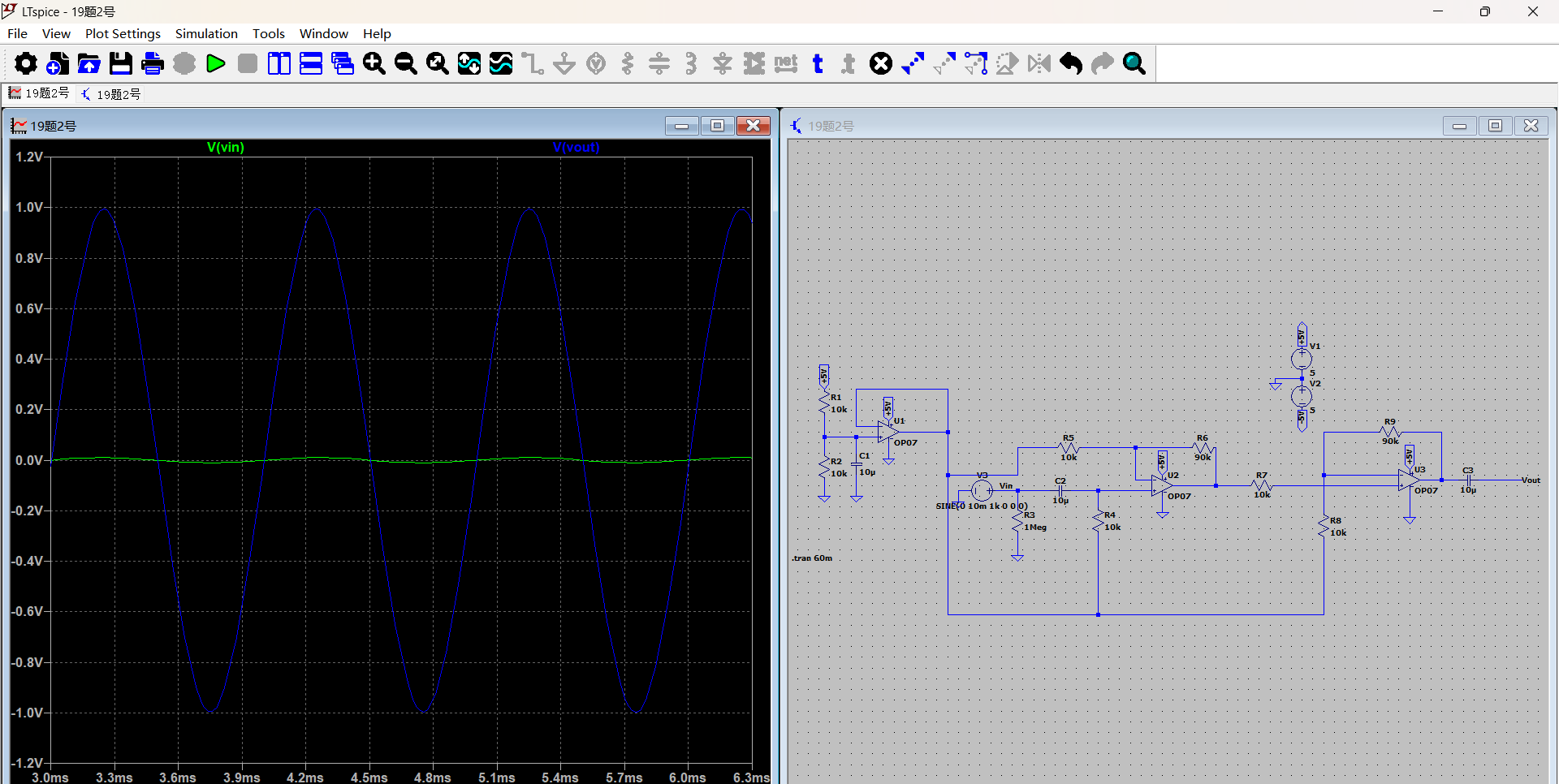The width and height of the screenshot is (1559, 784).
Task: Open the Tools menu
Action: [269, 33]
